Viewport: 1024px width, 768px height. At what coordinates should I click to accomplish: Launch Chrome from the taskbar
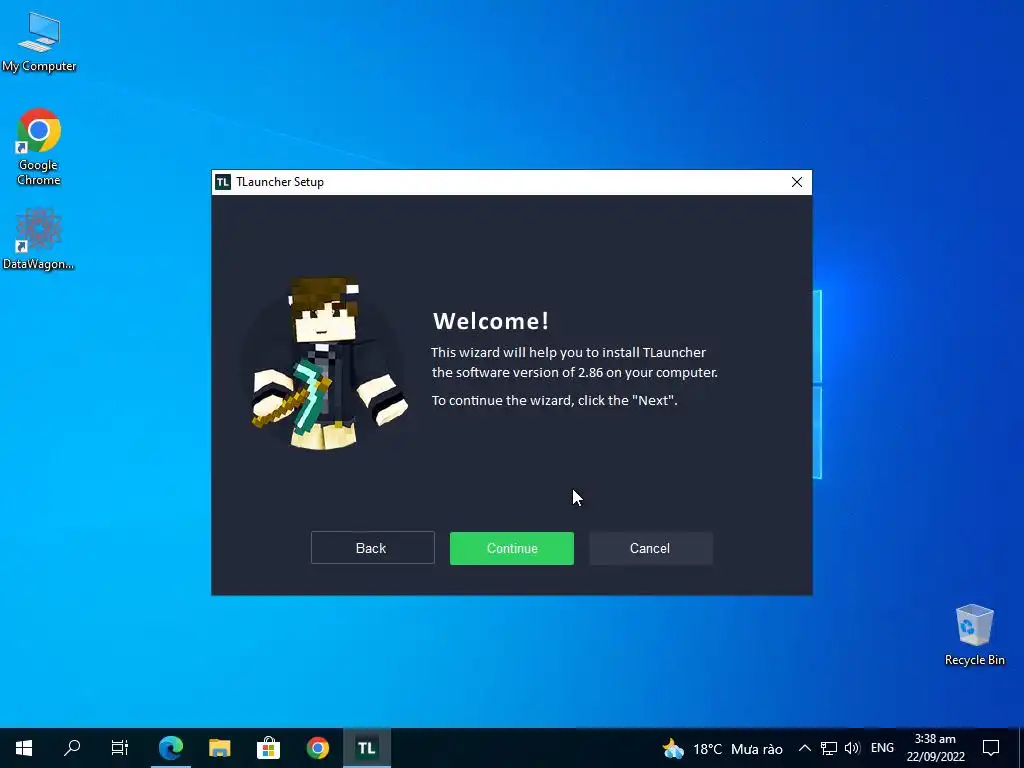click(317, 748)
